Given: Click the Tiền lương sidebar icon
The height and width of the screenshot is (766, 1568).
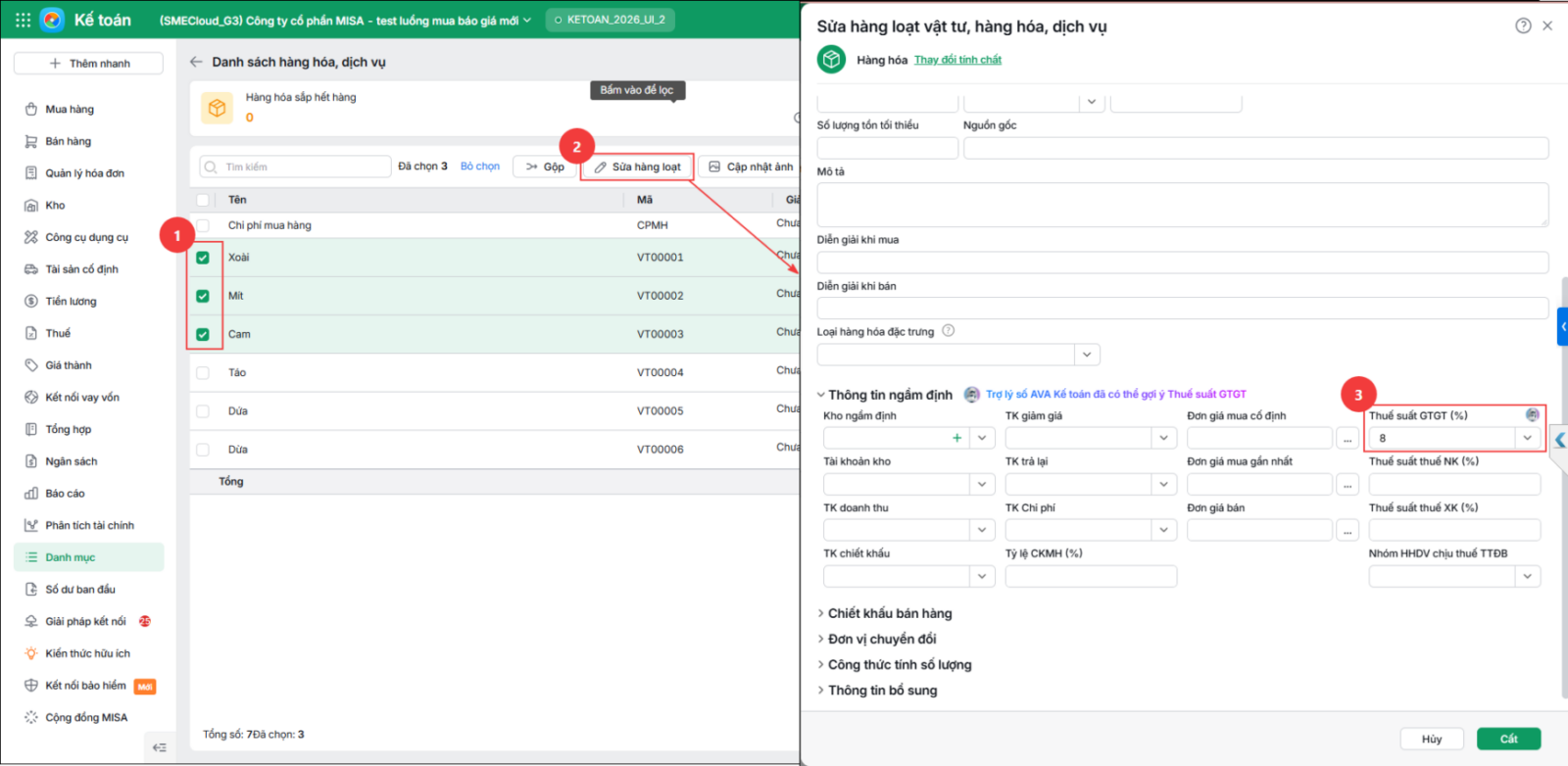Looking at the screenshot, I should pos(31,302).
